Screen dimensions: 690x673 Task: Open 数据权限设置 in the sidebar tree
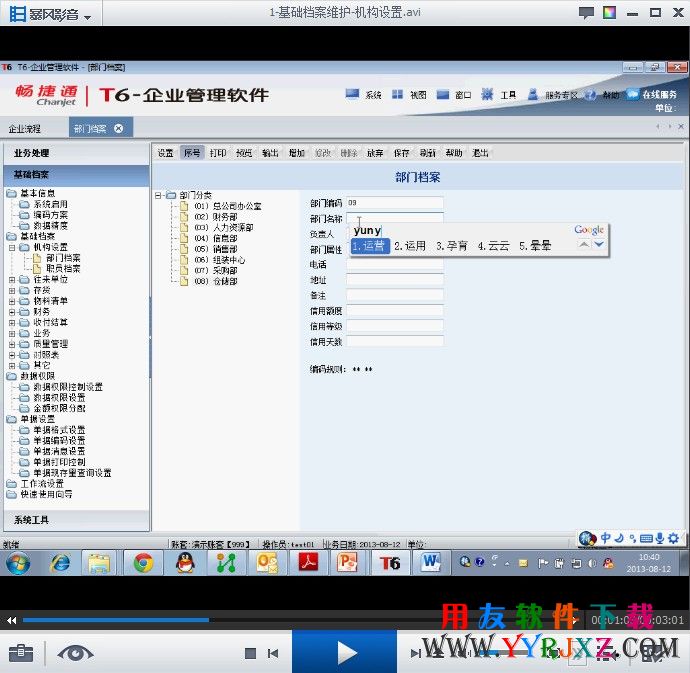pos(59,397)
